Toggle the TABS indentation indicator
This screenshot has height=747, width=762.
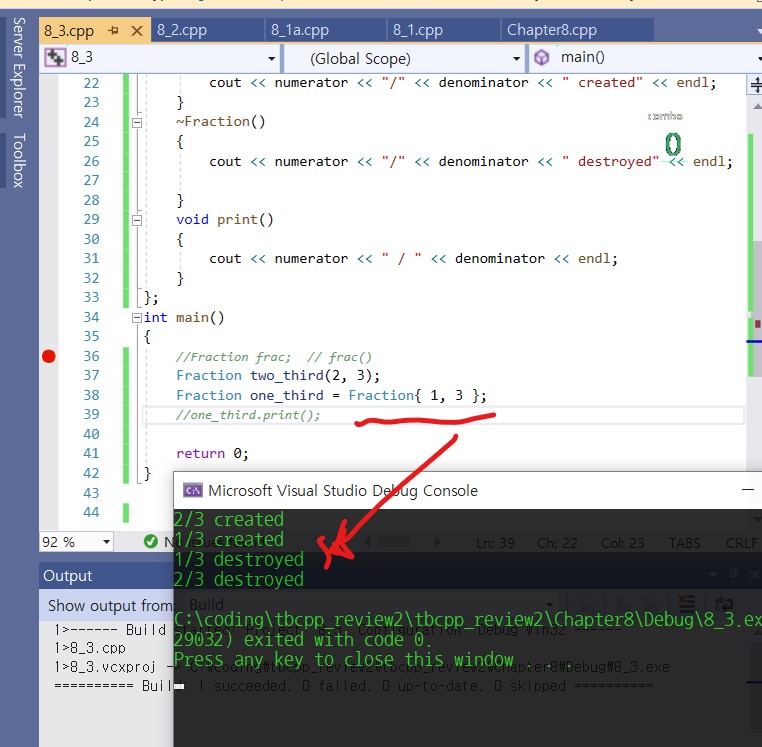coord(685,542)
